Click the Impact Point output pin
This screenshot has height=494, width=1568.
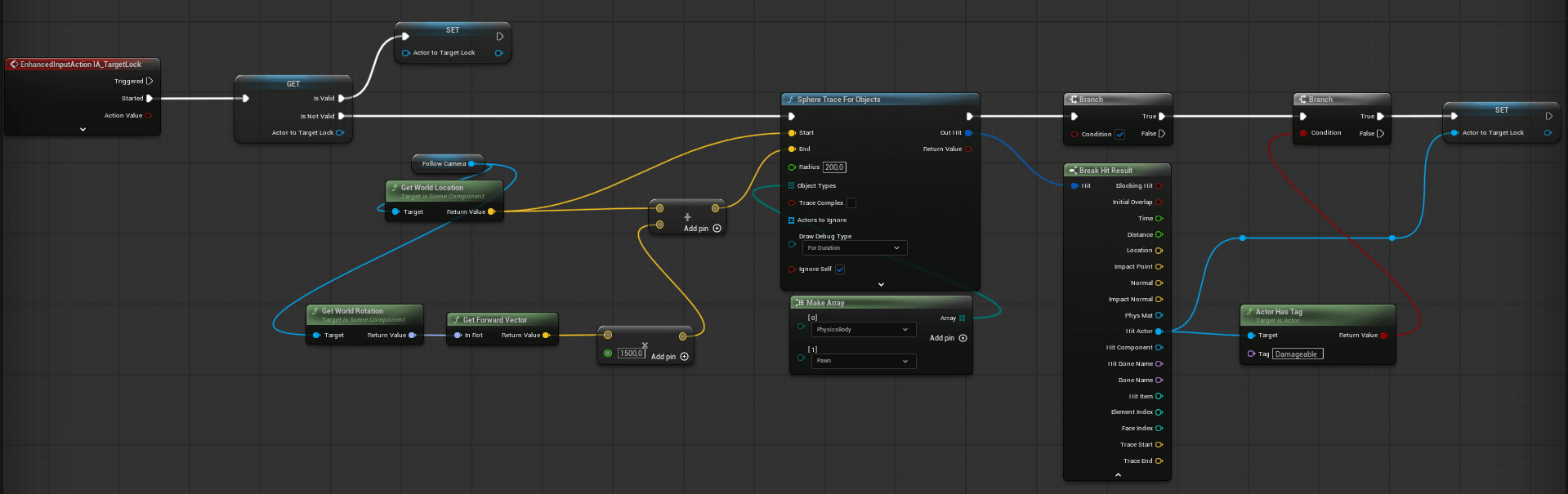pyautogui.click(x=1159, y=266)
